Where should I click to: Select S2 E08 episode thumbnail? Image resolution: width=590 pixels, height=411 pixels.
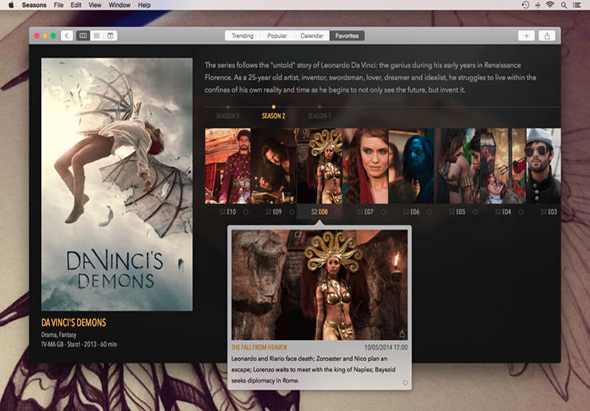[x=319, y=166]
